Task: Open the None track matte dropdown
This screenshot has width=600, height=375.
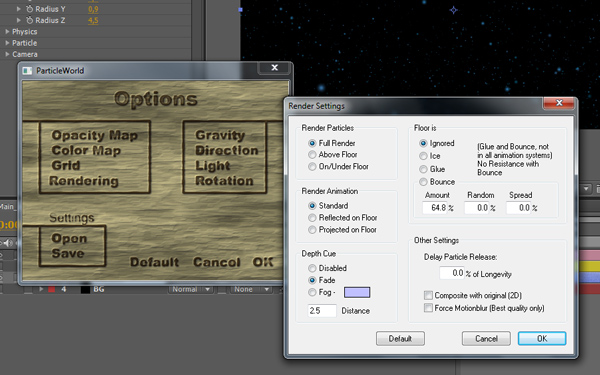Action: (x=251, y=289)
